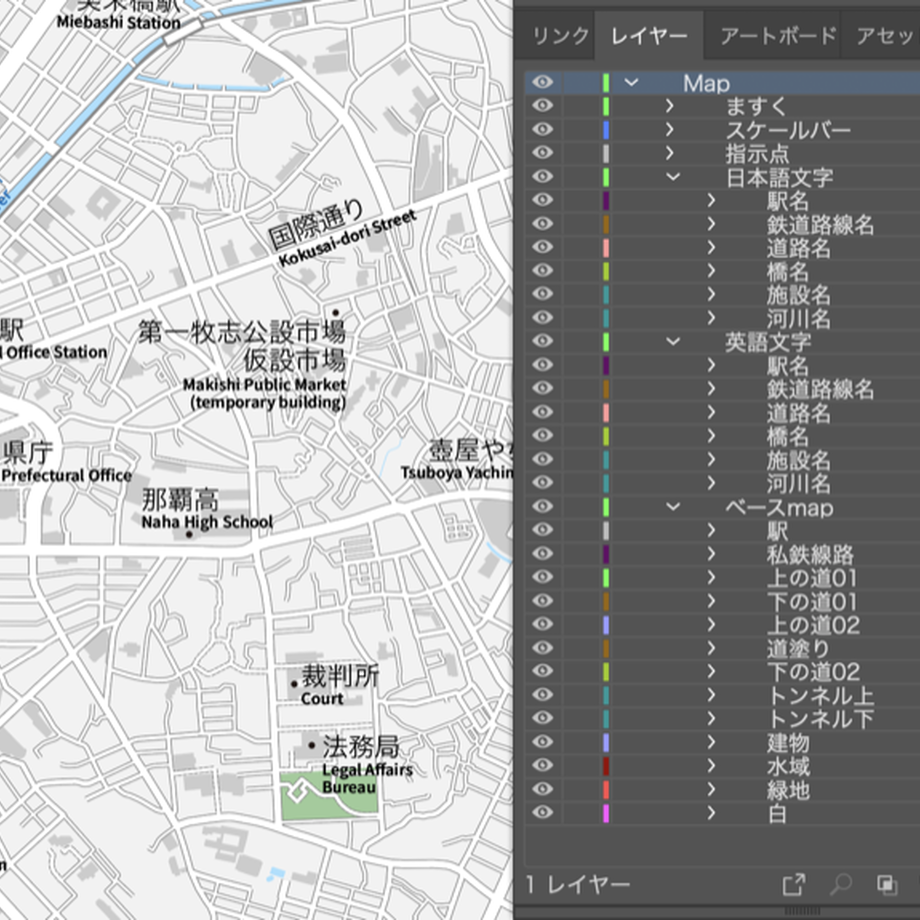920x920 pixels.
Task: Hide the トンネル上 sublayer
Action: [x=543, y=695]
